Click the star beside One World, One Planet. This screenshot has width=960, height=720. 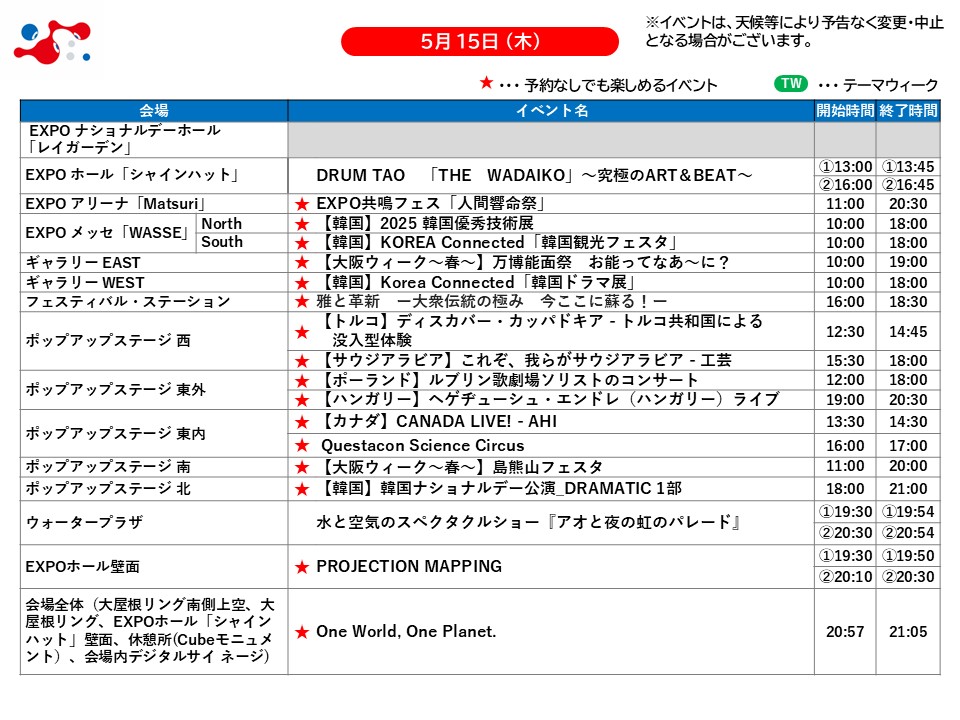point(301,632)
